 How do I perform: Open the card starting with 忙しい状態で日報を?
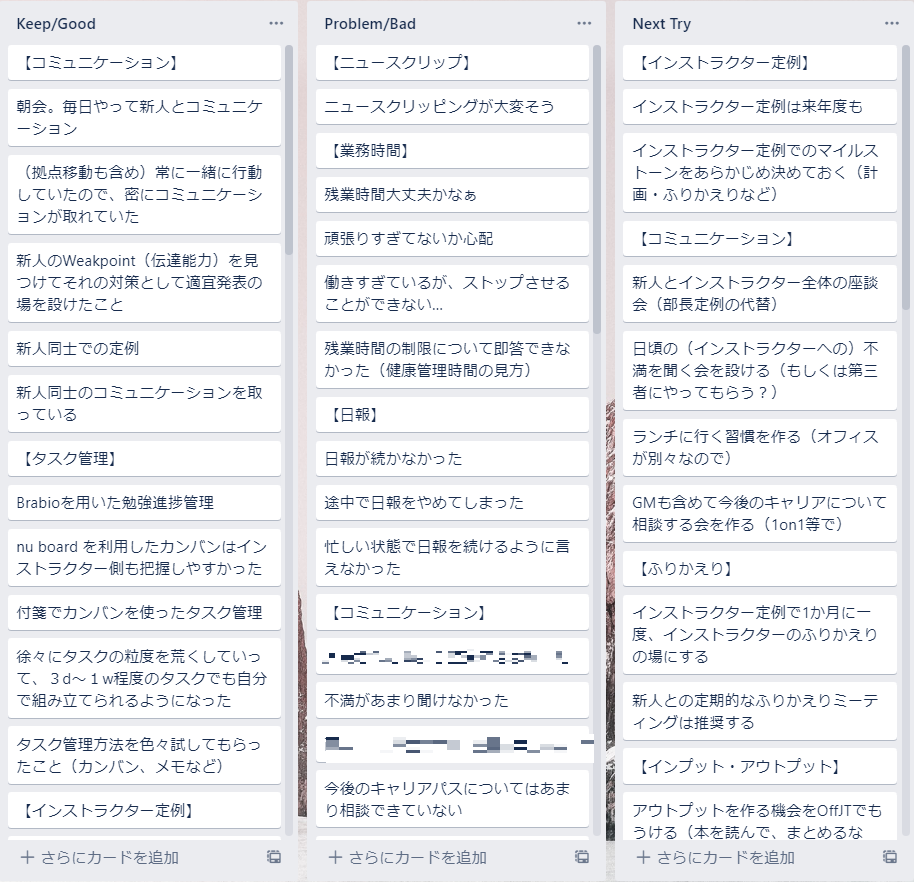tap(452, 557)
